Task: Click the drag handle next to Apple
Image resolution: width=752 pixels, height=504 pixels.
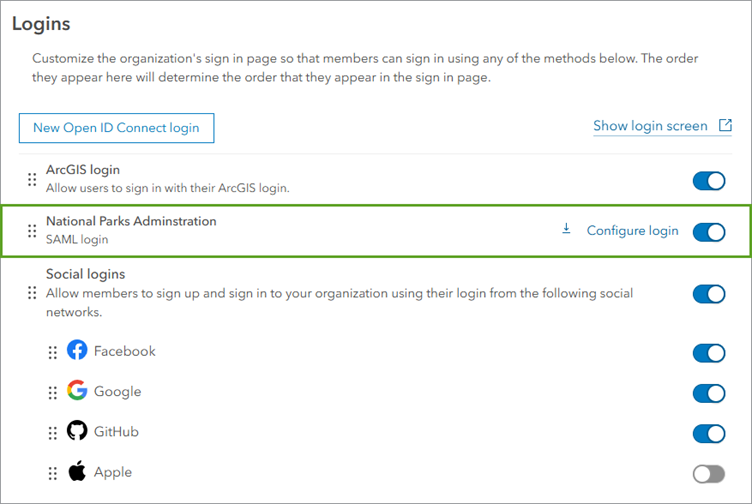Action: tap(53, 473)
